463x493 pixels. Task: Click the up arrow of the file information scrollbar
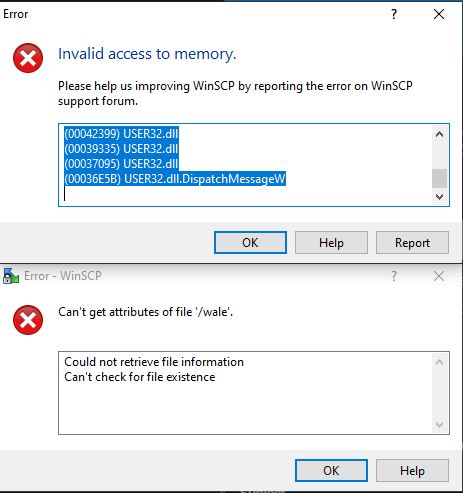click(x=439, y=362)
